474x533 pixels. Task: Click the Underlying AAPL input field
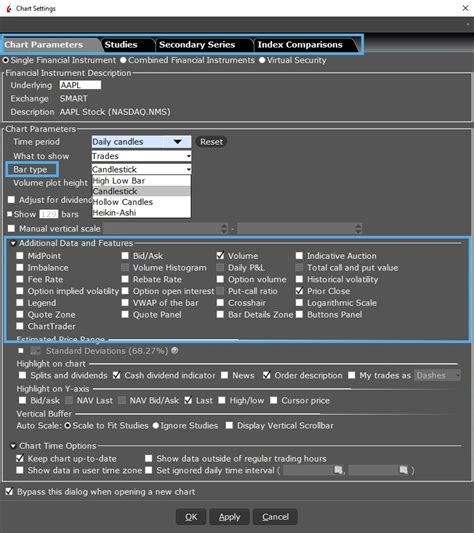pos(80,85)
